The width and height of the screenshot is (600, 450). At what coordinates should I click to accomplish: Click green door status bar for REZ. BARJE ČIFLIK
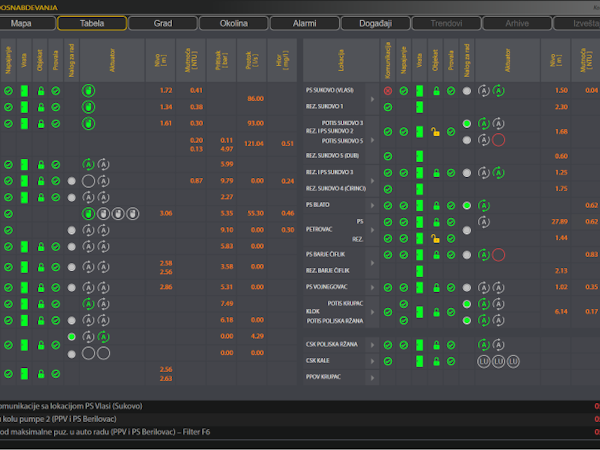point(420,271)
